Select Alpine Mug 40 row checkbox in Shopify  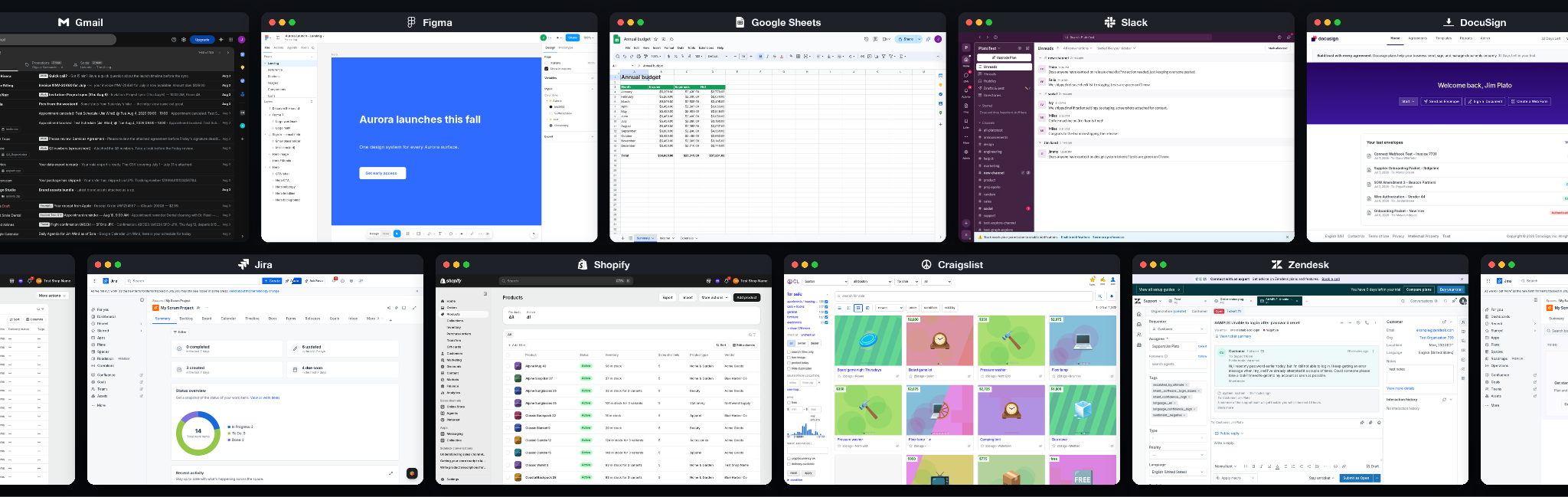pyautogui.click(x=508, y=366)
